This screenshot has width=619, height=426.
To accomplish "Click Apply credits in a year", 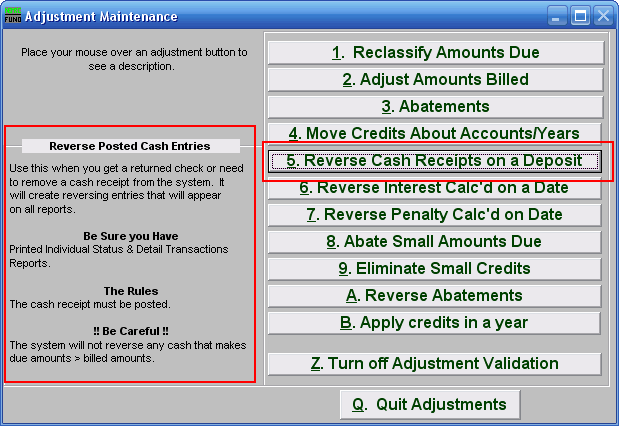I will point(435,322).
